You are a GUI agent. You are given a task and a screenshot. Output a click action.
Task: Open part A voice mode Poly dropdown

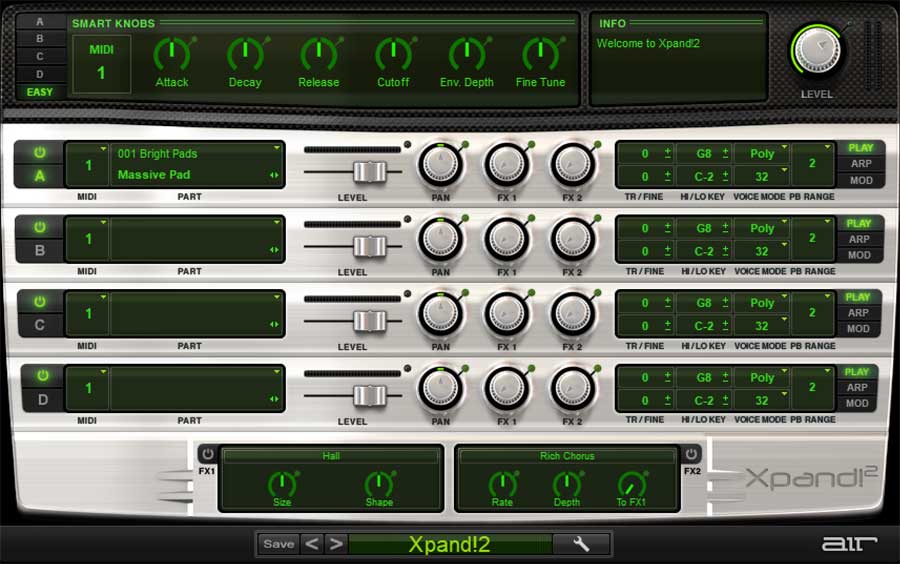tap(762, 153)
